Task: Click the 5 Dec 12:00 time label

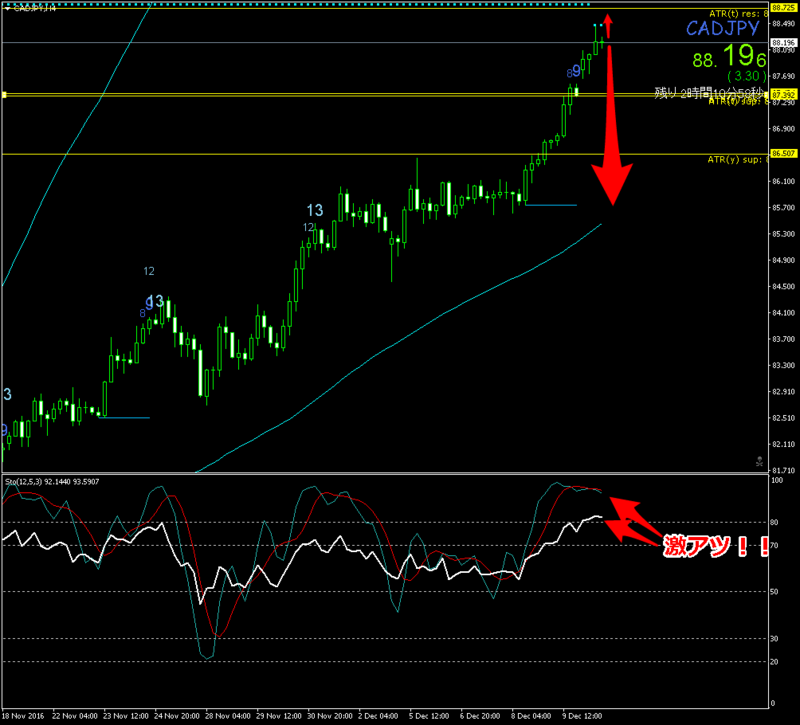Action: (x=430, y=716)
